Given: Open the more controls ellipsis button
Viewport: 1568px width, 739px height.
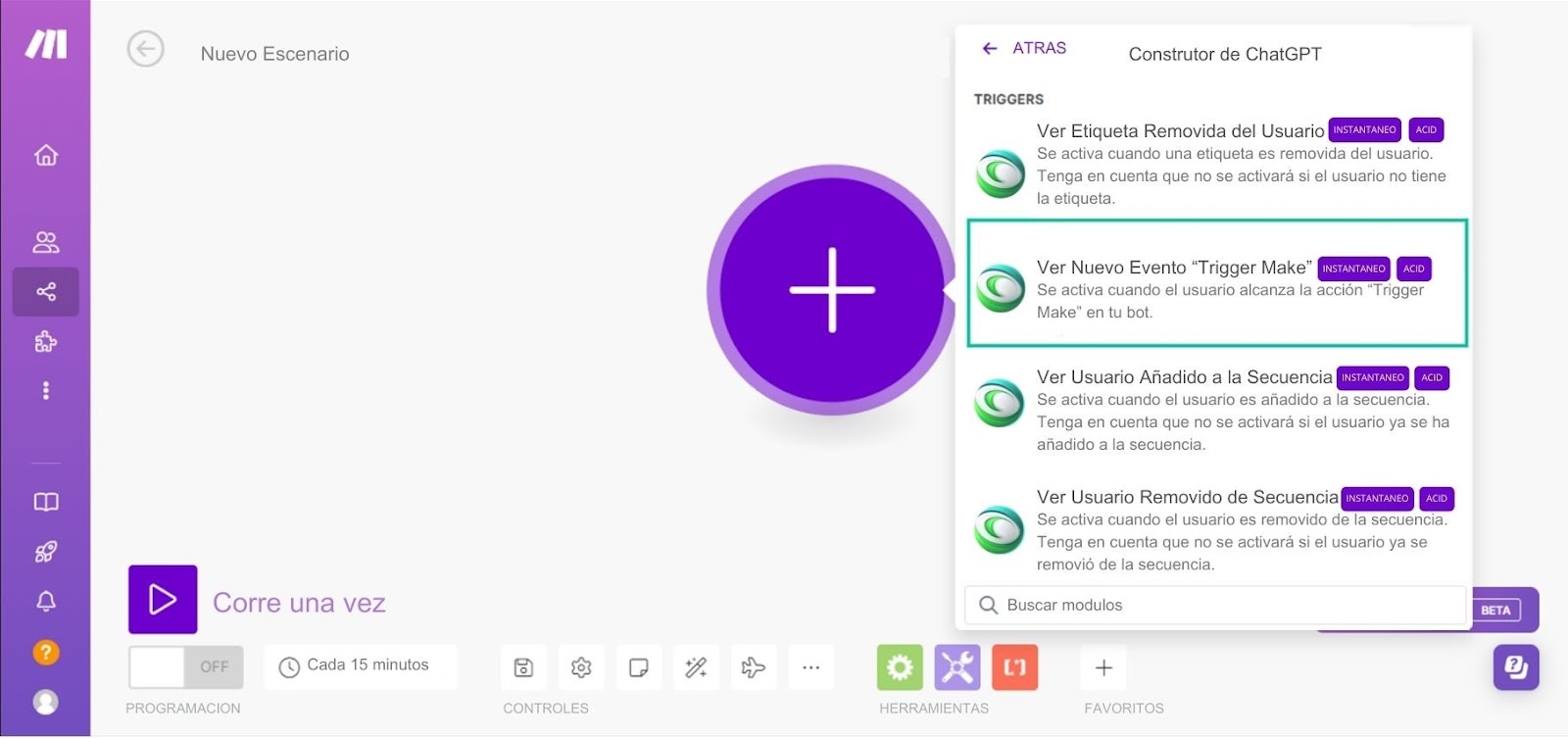Looking at the screenshot, I should tap(810, 667).
